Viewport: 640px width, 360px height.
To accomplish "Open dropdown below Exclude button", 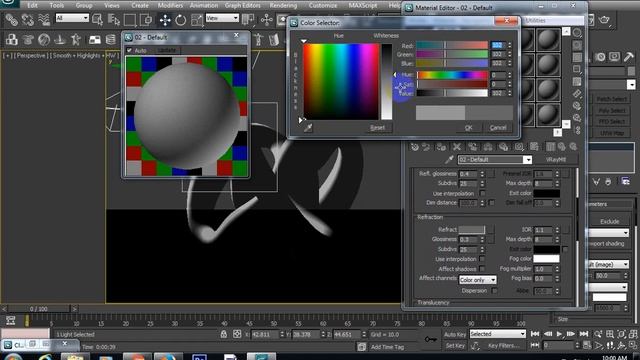I will click(609, 233).
